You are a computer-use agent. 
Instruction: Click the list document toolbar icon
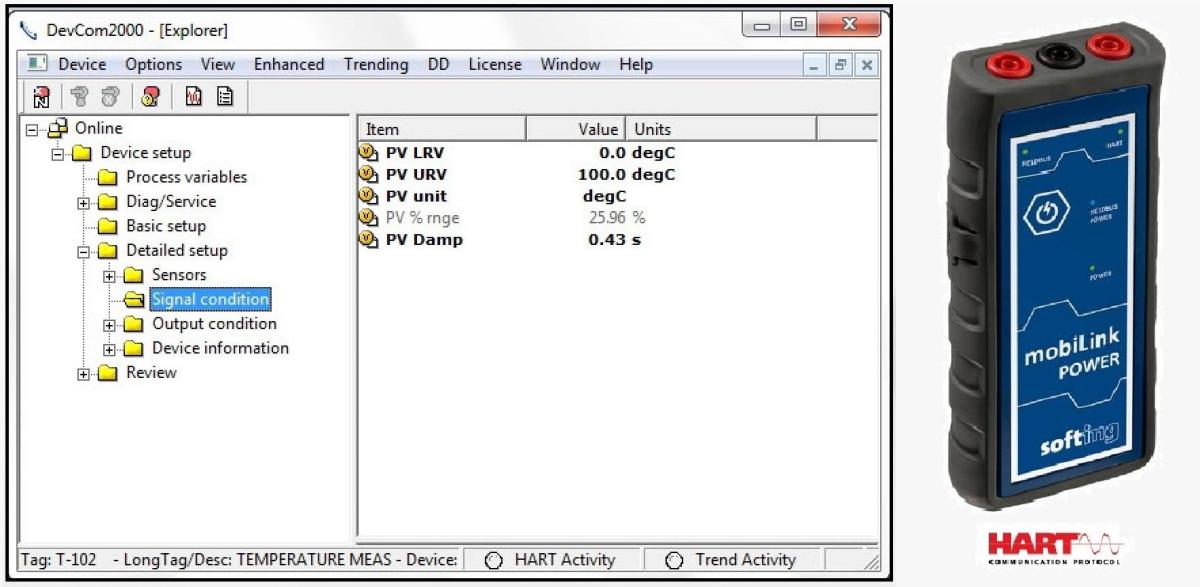coord(226,98)
